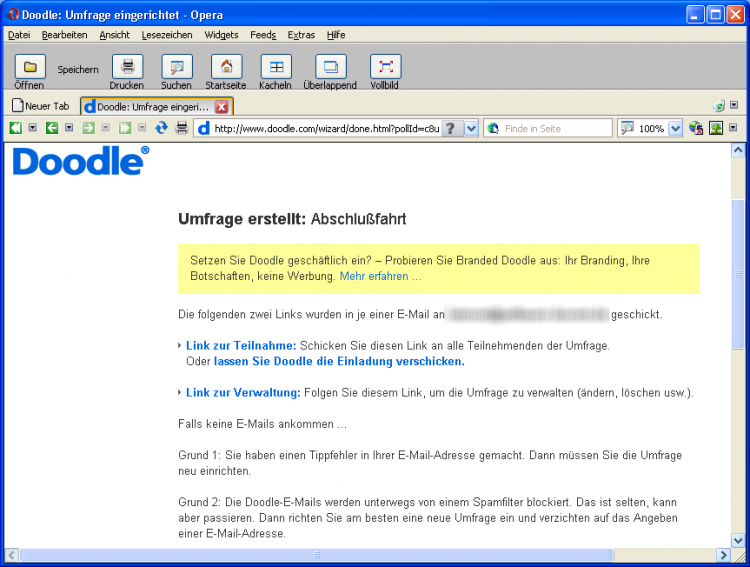
Task: Close the Doodle tab
Action: pos(222,106)
